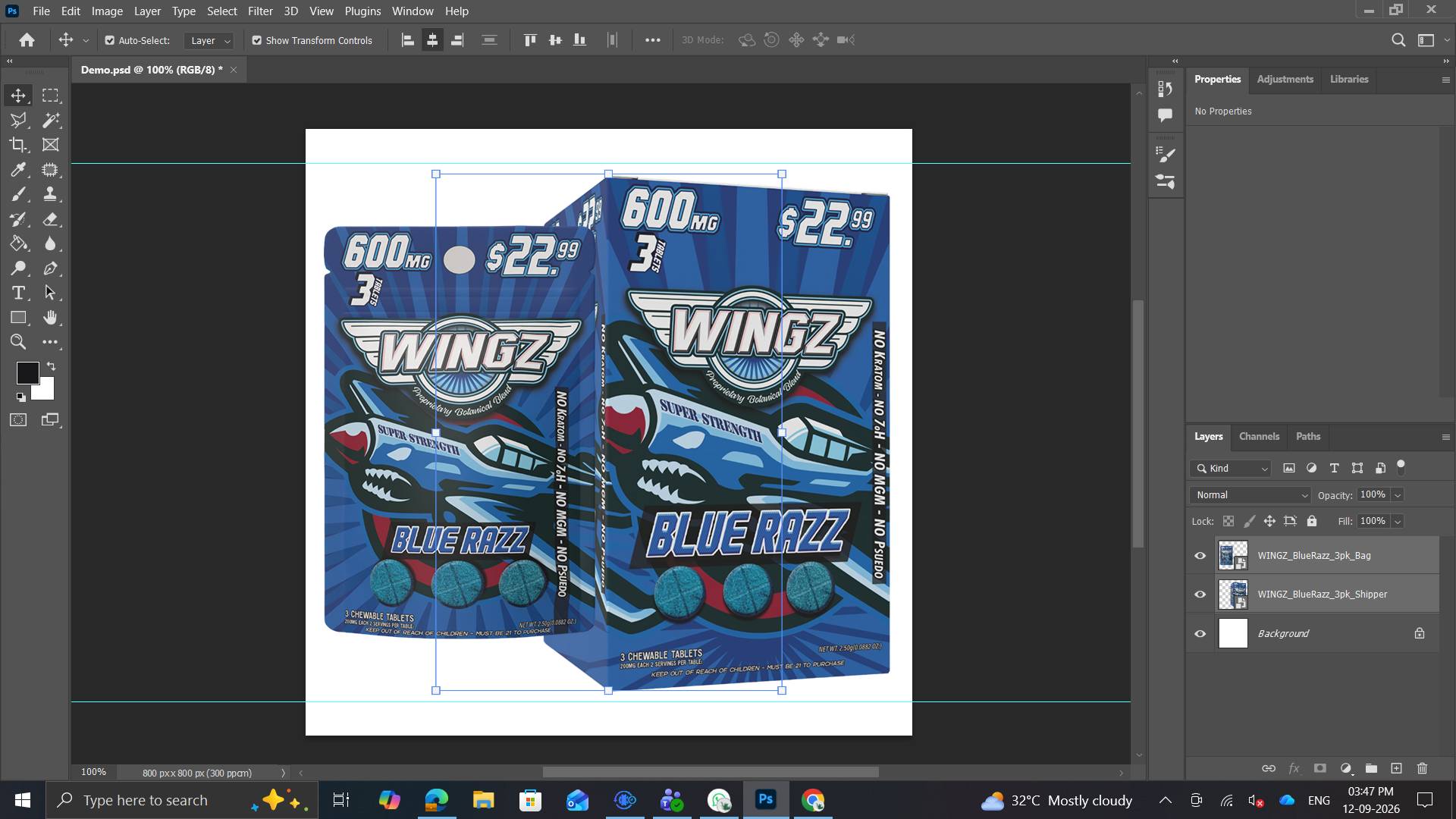Select the Zoom tool in toolbar
1456x819 pixels.
coord(18,342)
